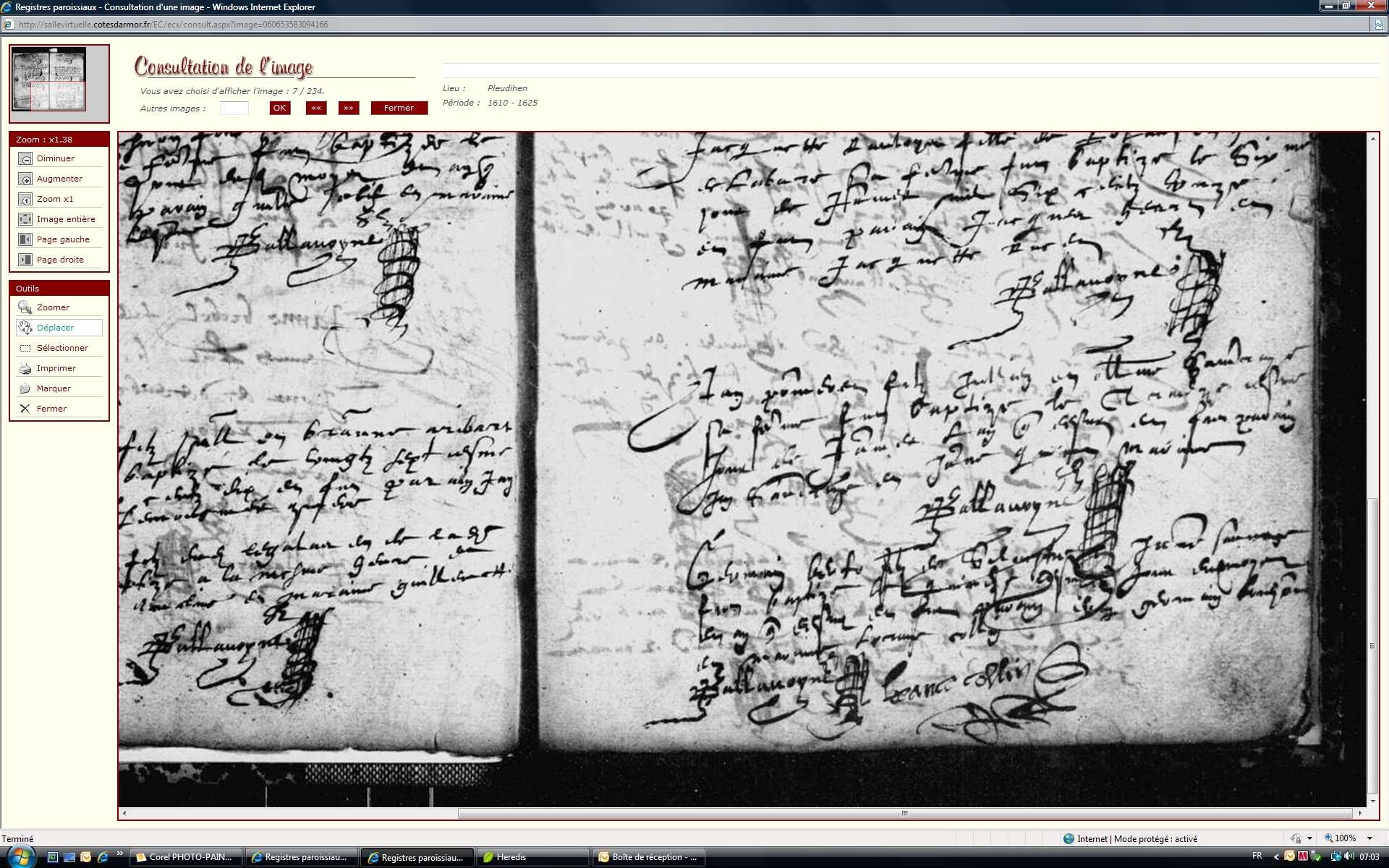Image resolution: width=1389 pixels, height=868 pixels.
Task: Mark the image using Marquer tool
Action: click(25, 388)
